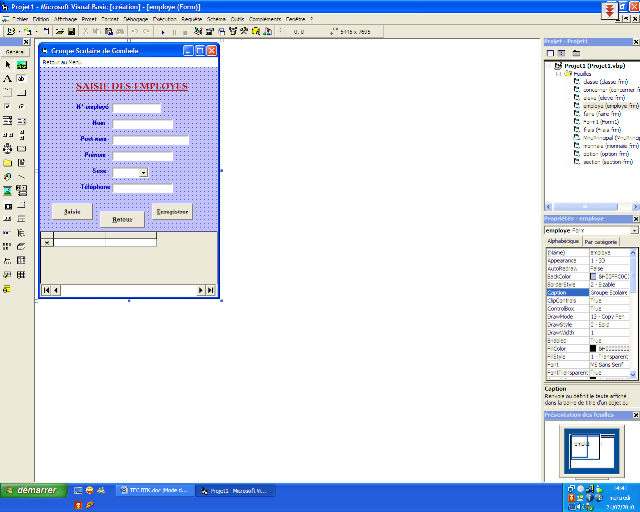
Task: Click the data control last-record arrow
Action: pos(210,290)
